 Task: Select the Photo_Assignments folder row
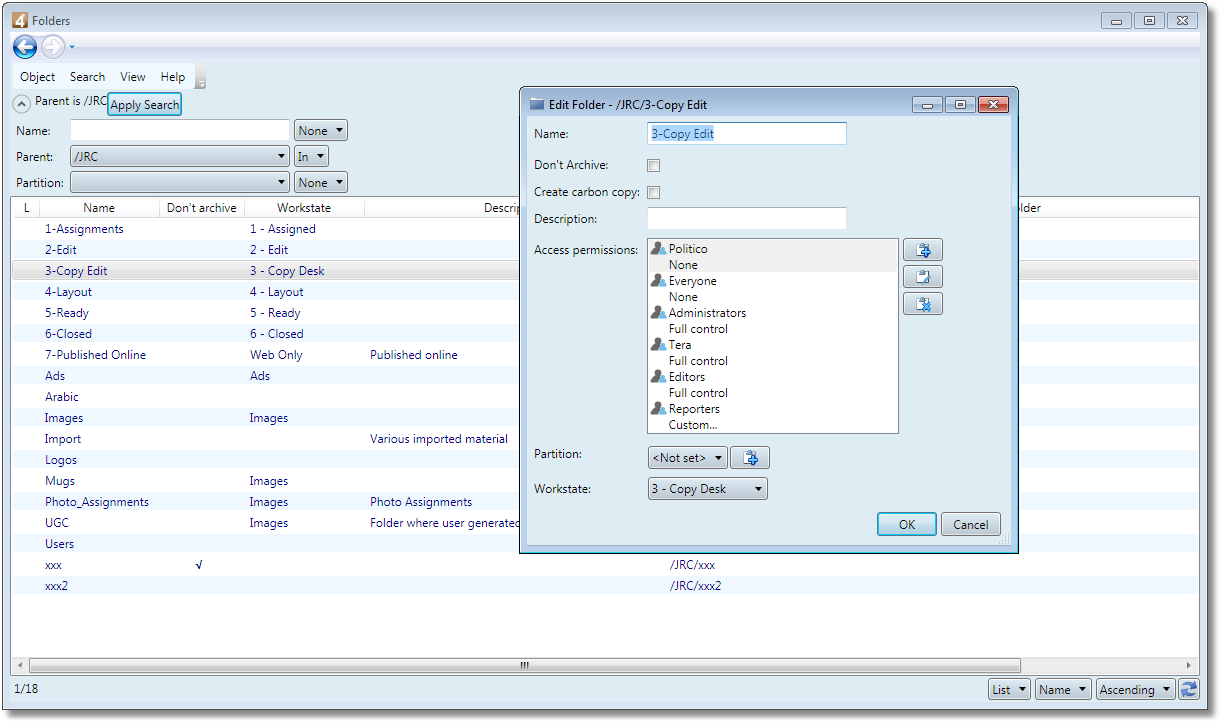pyautogui.click(x=605, y=502)
